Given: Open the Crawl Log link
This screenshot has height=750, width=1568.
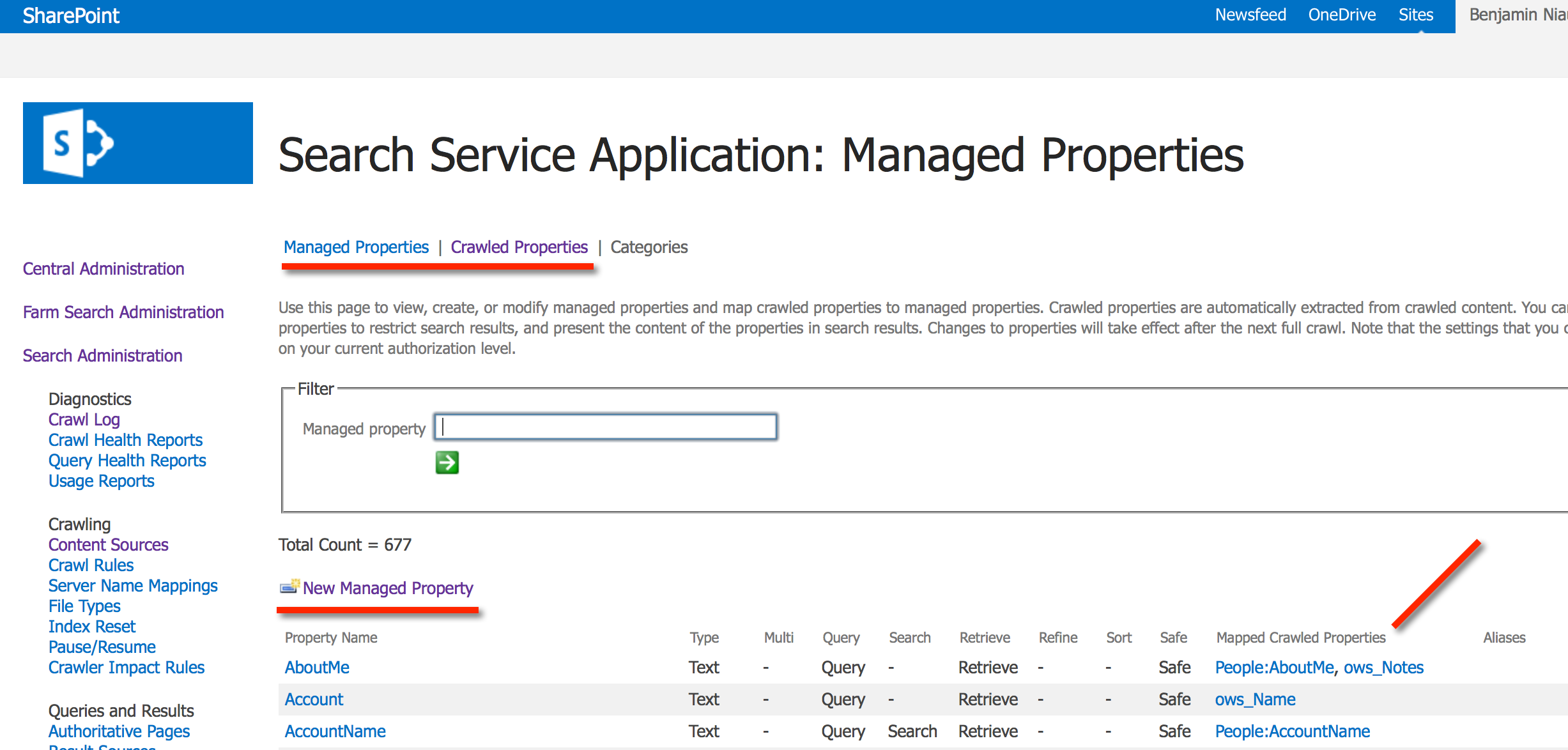Looking at the screenshot, I should point(84,420).
